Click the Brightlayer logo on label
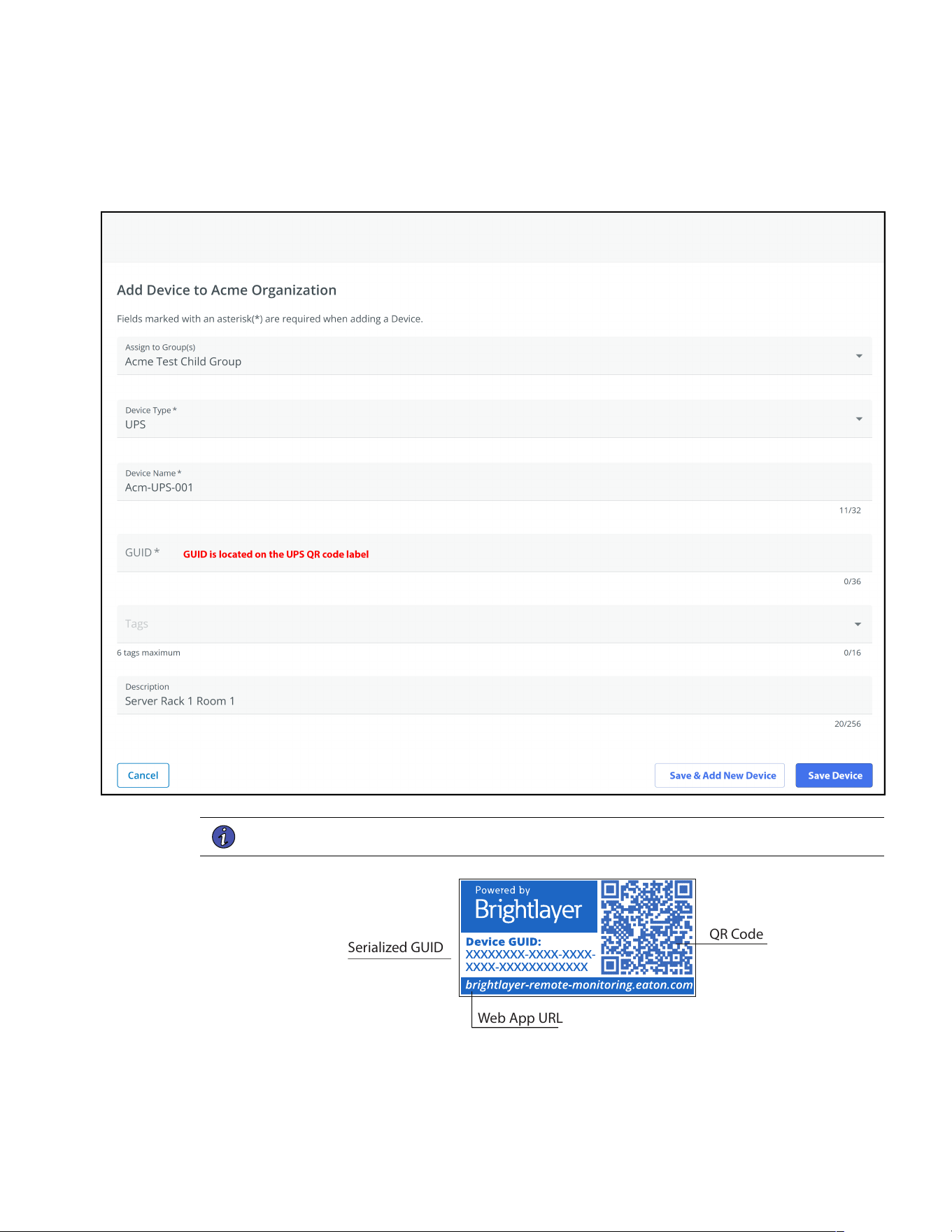This screenshot has height=1232, width=952. pyautogui.click(x=529, y=906)
